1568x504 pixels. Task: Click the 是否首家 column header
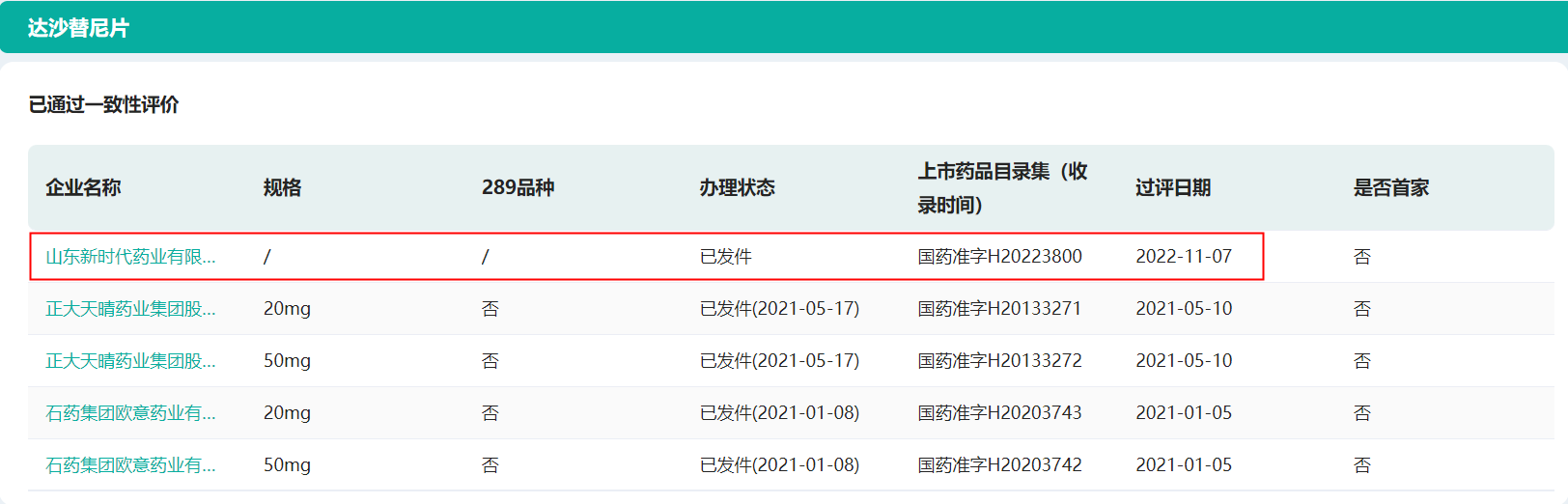[x=1390, y=187]
